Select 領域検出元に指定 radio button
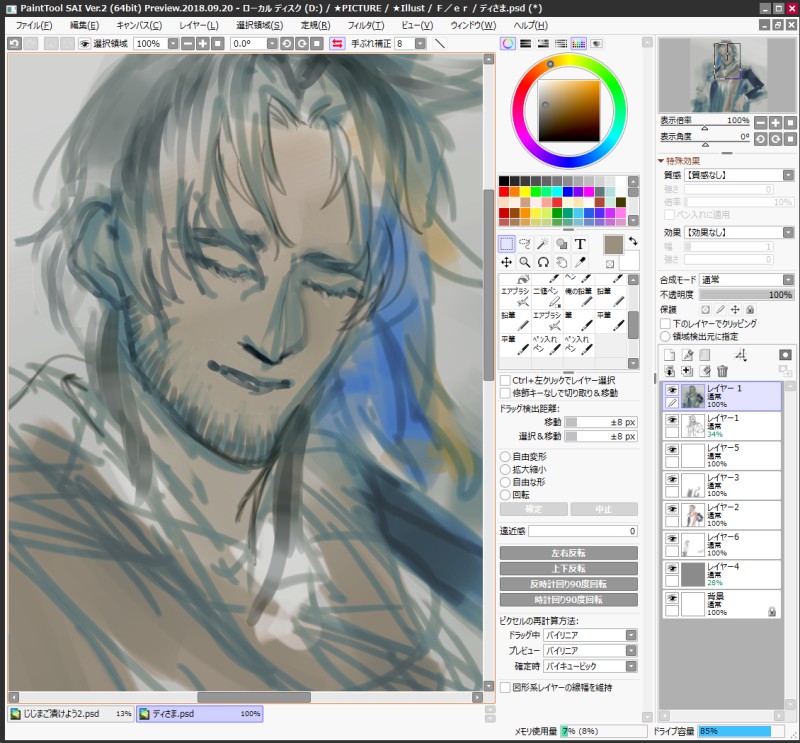Viewport: 800px width, 743px height. pyautogui.click(x=665, y=337)
